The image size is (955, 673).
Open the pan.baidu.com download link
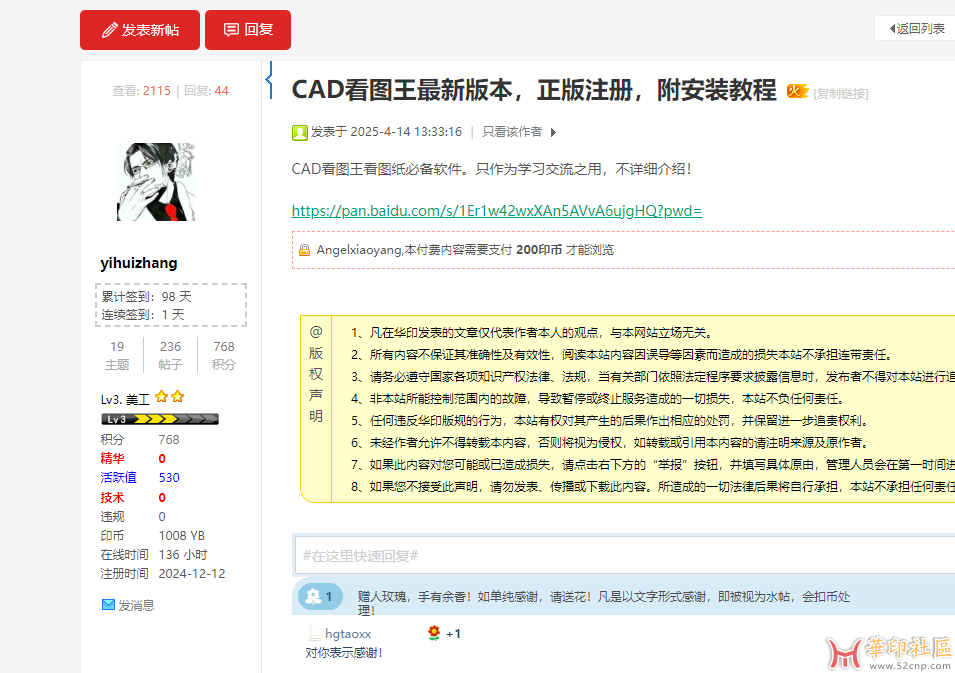point(496,211)
